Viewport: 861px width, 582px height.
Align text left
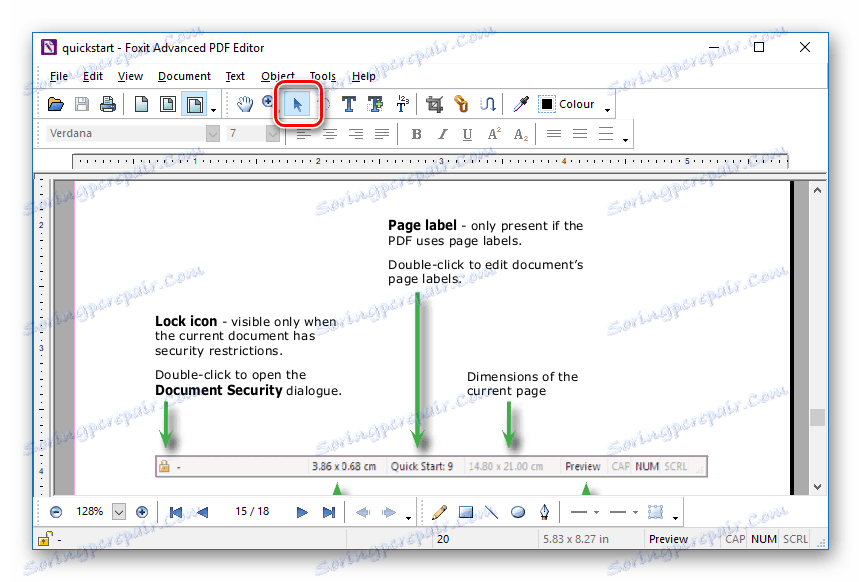point(303,134)
